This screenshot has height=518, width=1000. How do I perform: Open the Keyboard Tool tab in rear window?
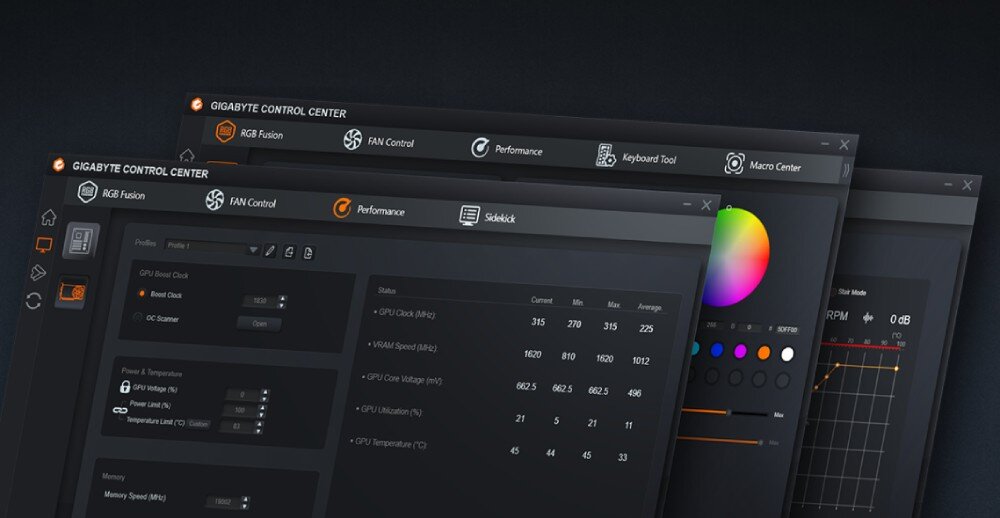tap(649, 159)
